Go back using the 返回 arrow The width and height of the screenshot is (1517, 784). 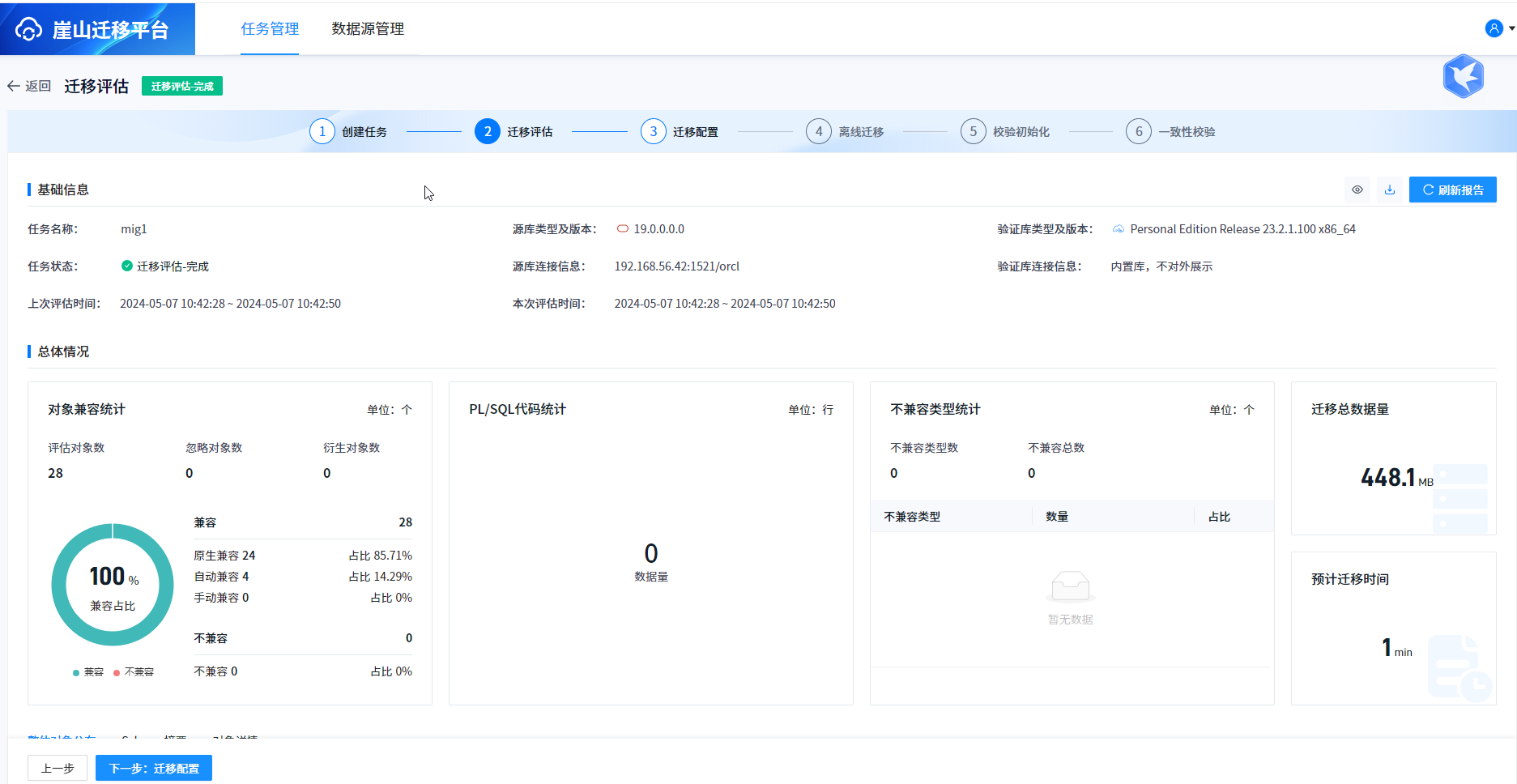point(13,86)
